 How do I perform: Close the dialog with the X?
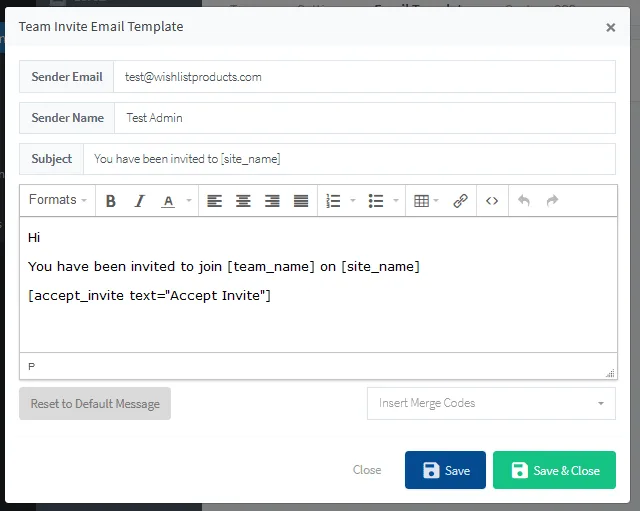tap(611, 27)
